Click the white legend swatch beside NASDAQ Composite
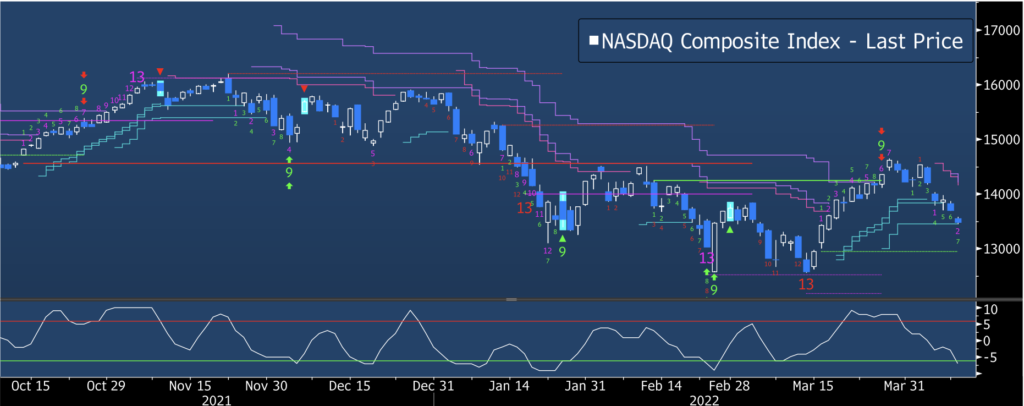 point(594,41)
